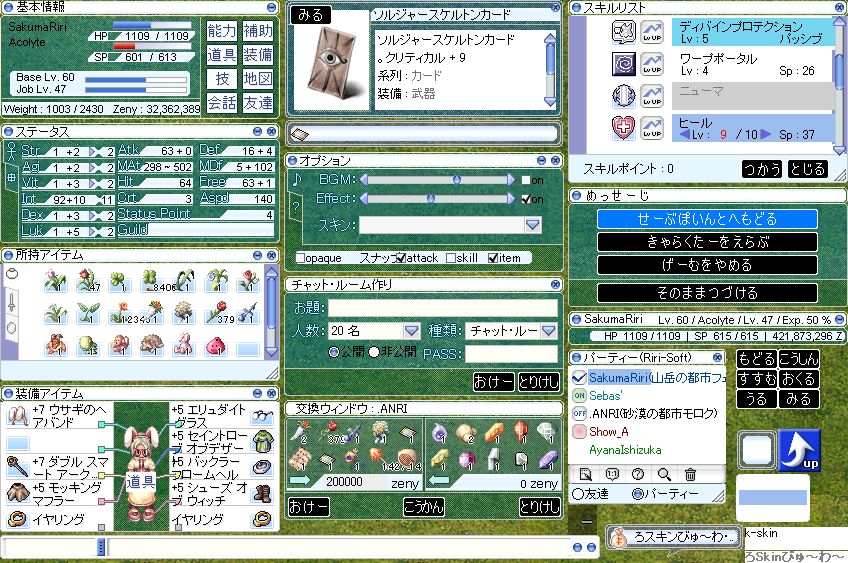Click the music note tab in options window

296,179
